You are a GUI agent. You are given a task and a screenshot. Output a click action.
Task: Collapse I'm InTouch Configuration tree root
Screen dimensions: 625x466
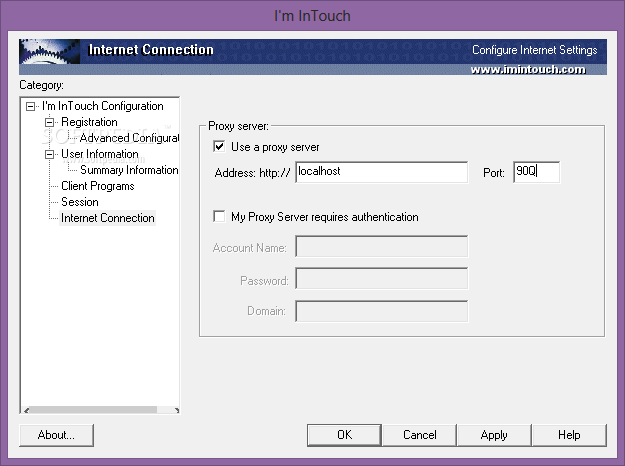point(30,106)
